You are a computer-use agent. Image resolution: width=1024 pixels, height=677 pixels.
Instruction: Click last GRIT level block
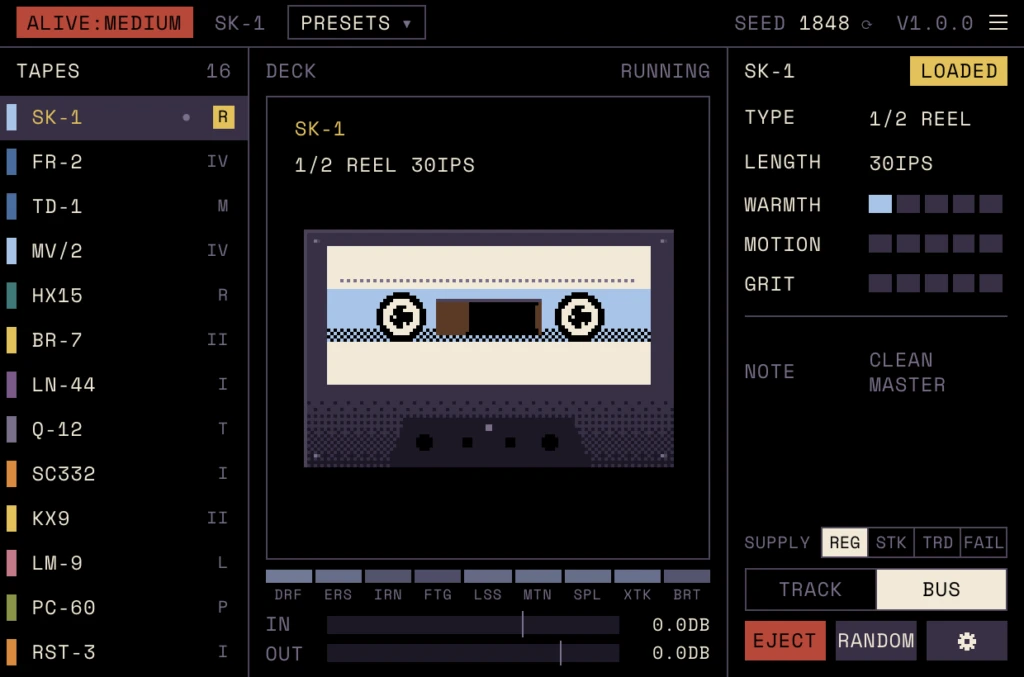(x=991, y=283)
